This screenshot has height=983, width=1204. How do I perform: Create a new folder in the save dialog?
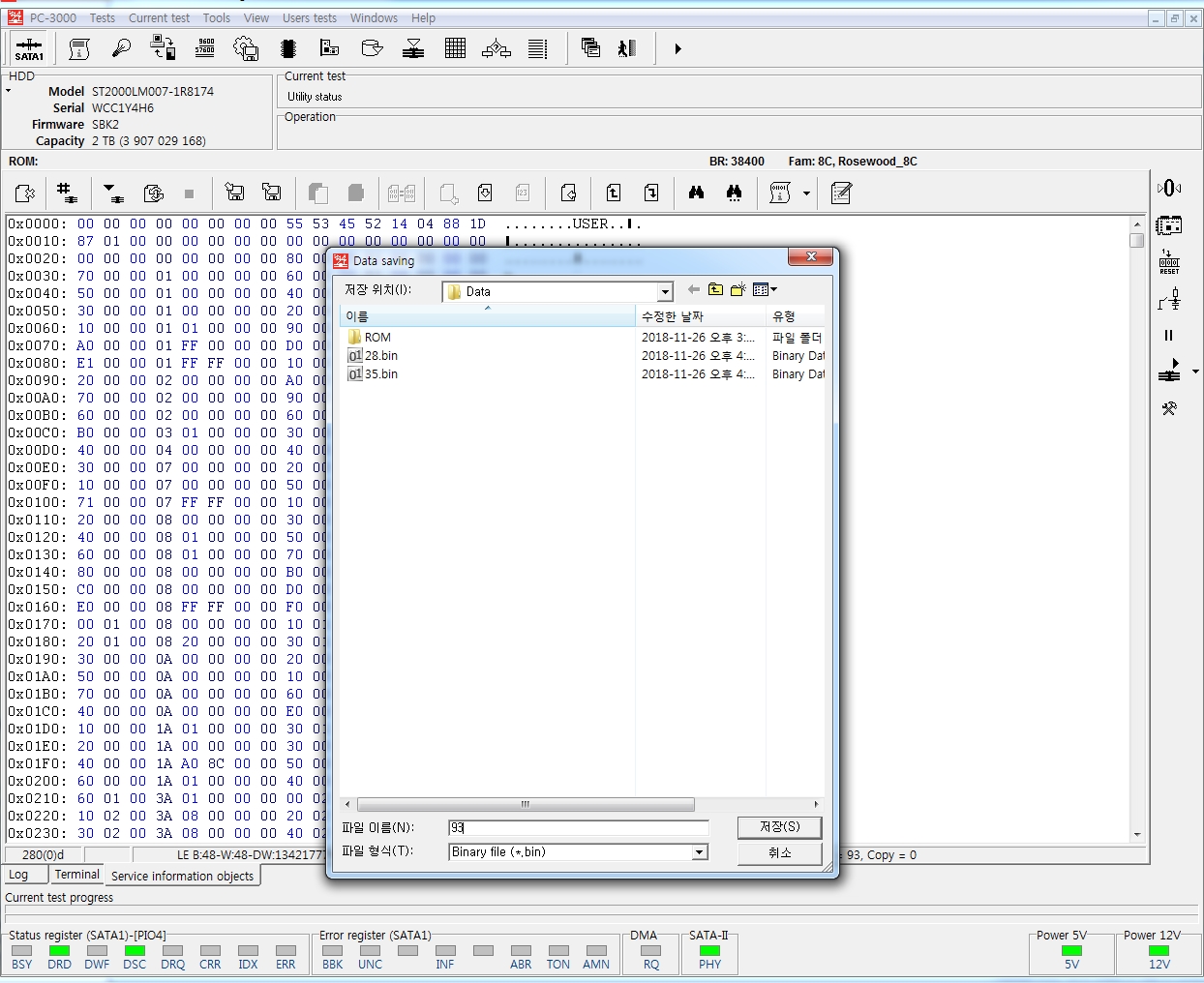pos(737,289)
